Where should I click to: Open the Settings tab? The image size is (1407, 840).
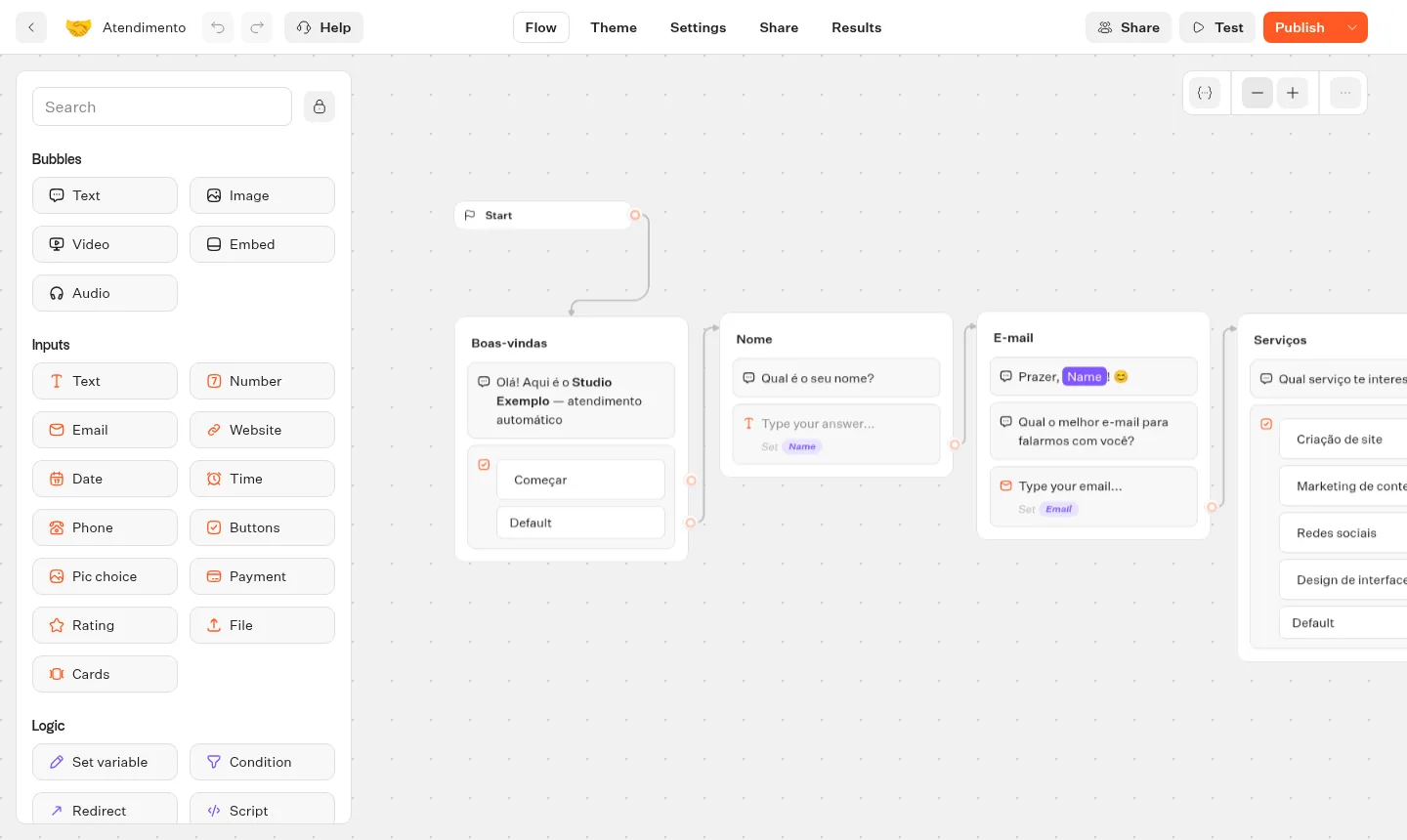(699, 27)
